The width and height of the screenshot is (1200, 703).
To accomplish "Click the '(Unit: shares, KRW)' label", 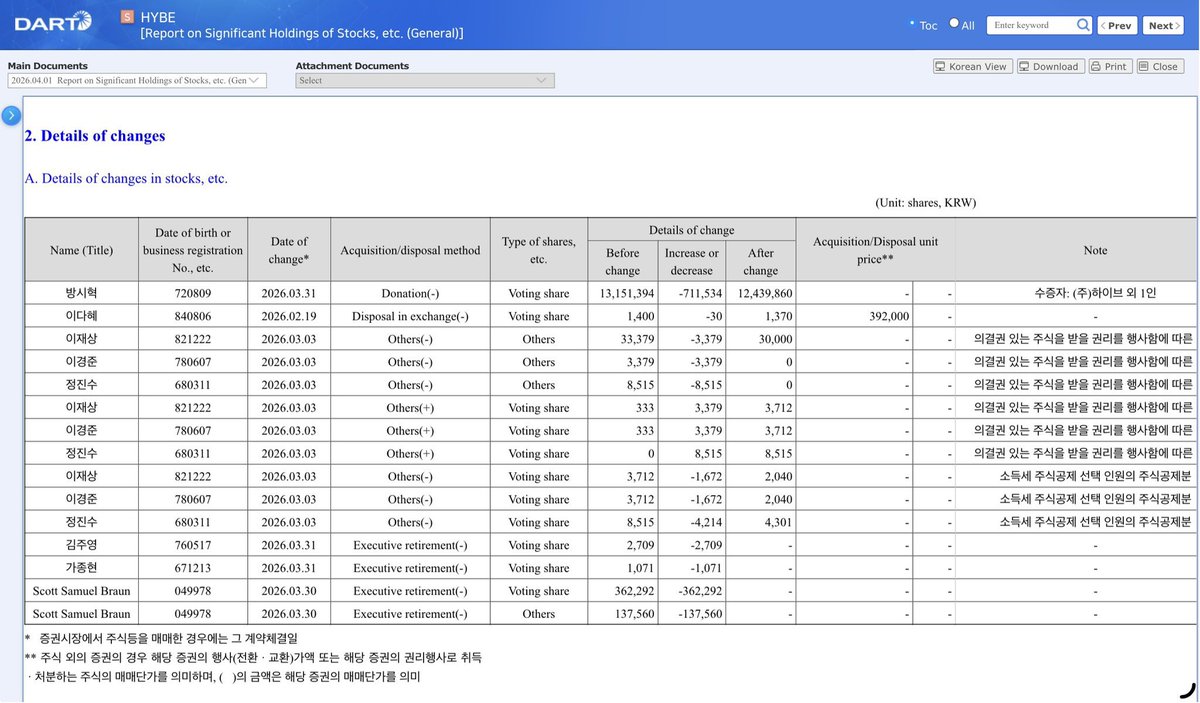I will point(925,203).
